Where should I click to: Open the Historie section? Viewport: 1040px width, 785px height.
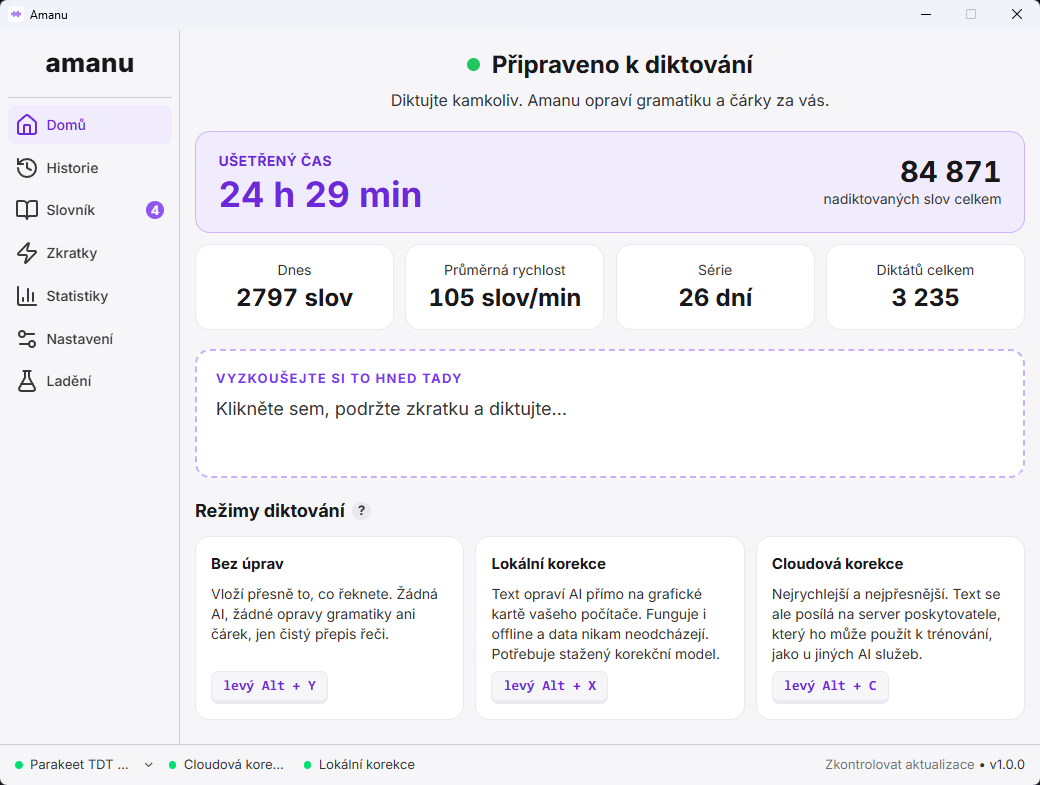click(x=90, y=168)
